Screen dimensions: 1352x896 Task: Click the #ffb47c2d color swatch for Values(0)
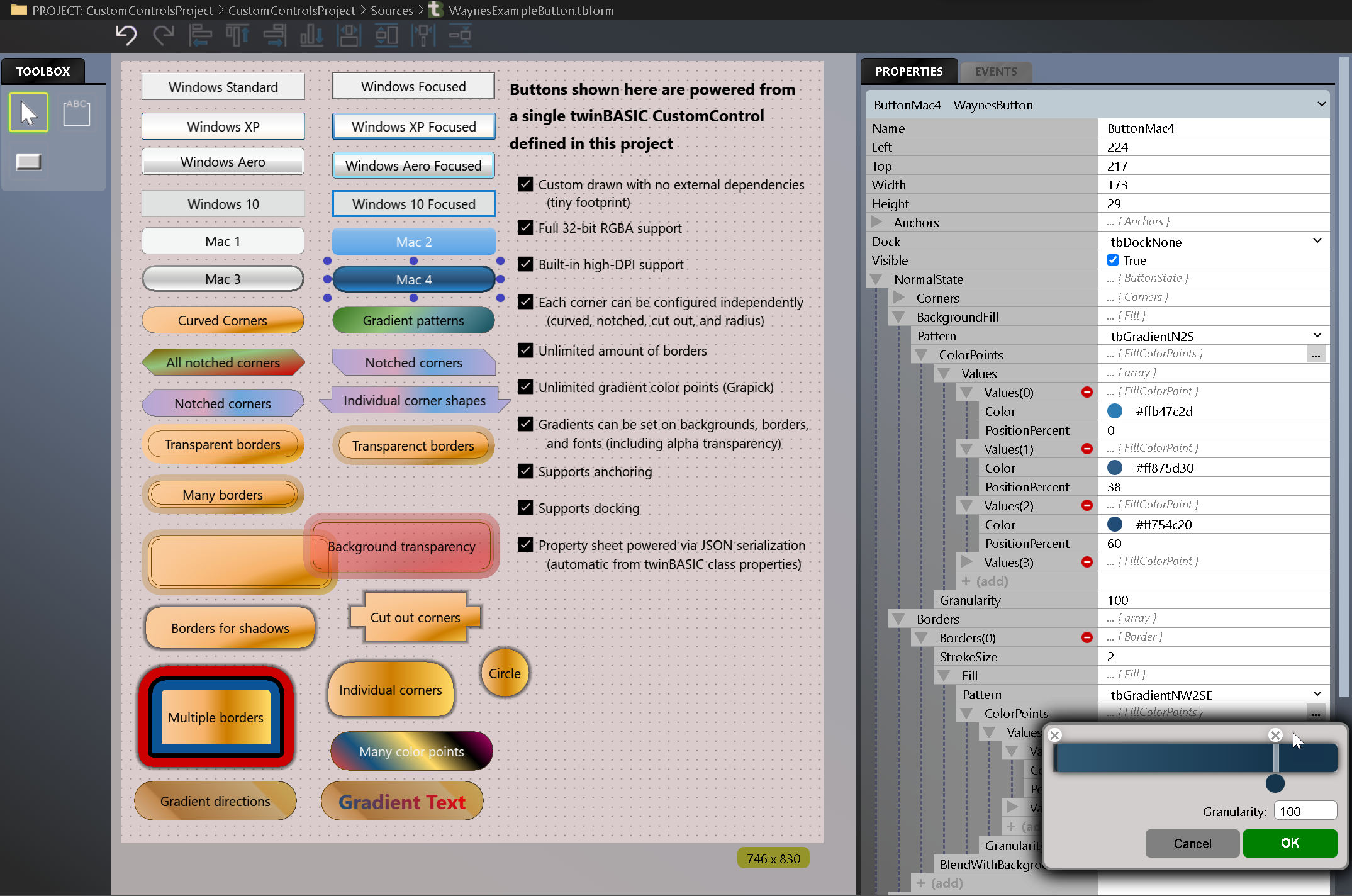coord(1115,411)
